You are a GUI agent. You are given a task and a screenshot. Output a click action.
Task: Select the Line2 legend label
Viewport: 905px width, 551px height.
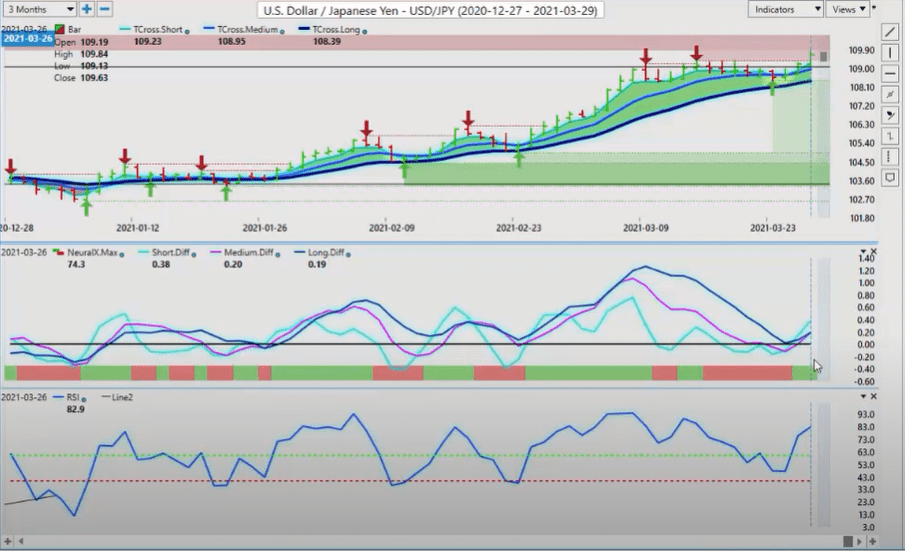122,397
